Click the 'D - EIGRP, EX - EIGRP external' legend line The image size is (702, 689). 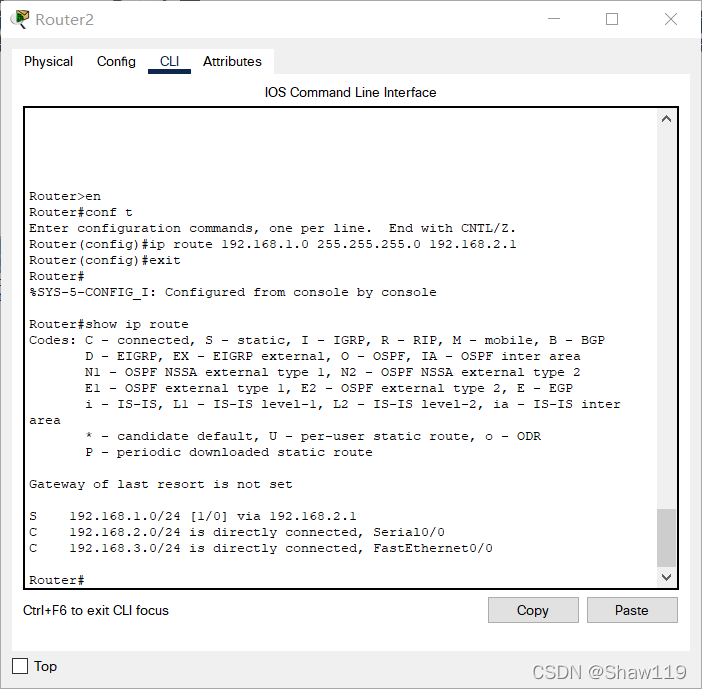[333, 356]
